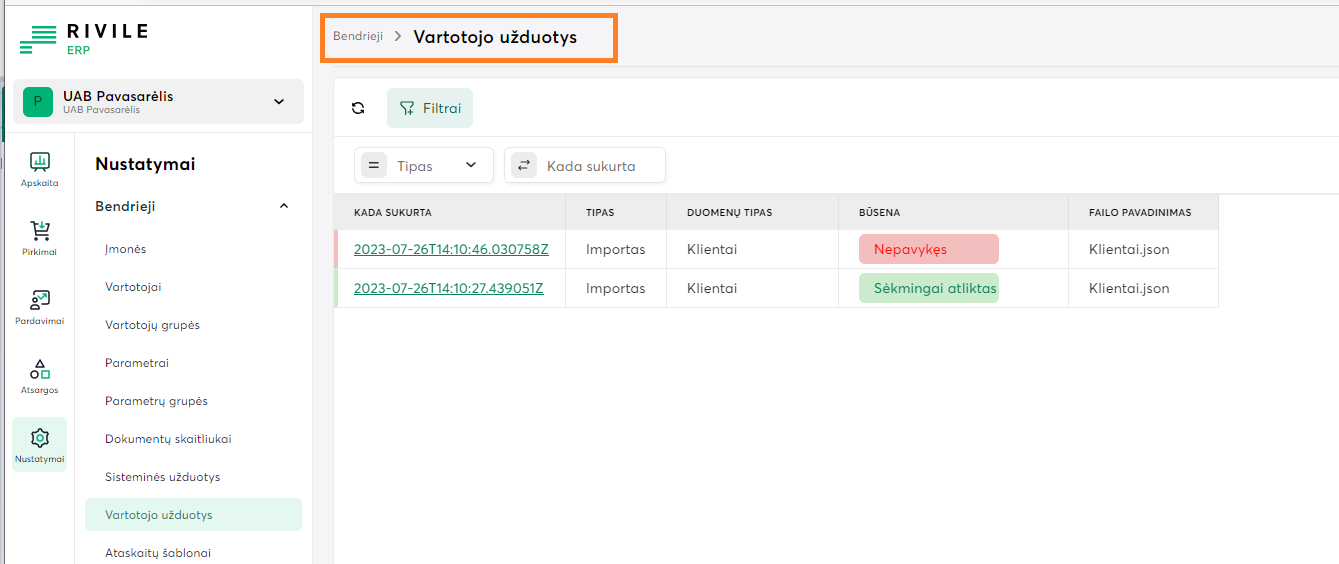Click the equals operator icon in Tipas filter
This screenshot has height=564, width=1339.
pyautogui.click(x=373, y=166)
